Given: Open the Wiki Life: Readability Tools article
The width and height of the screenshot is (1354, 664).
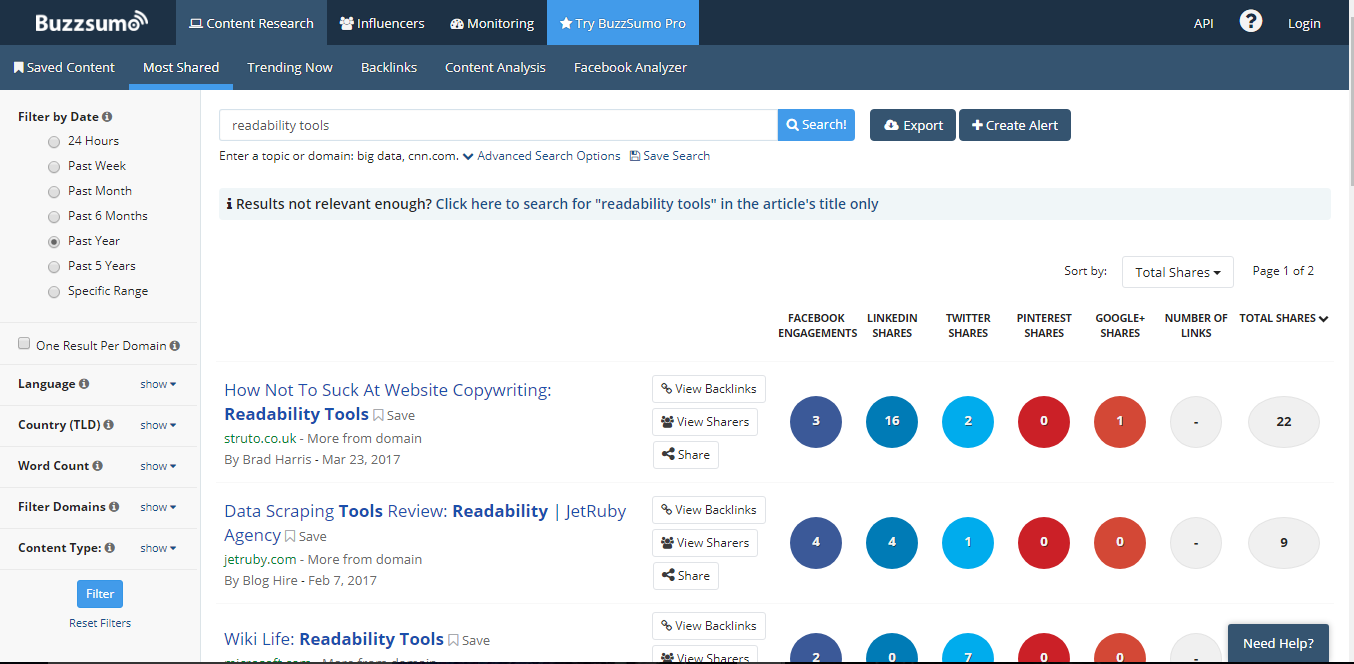Looking at the screenshot, I should pyautogui.click(x=334, y=639).
